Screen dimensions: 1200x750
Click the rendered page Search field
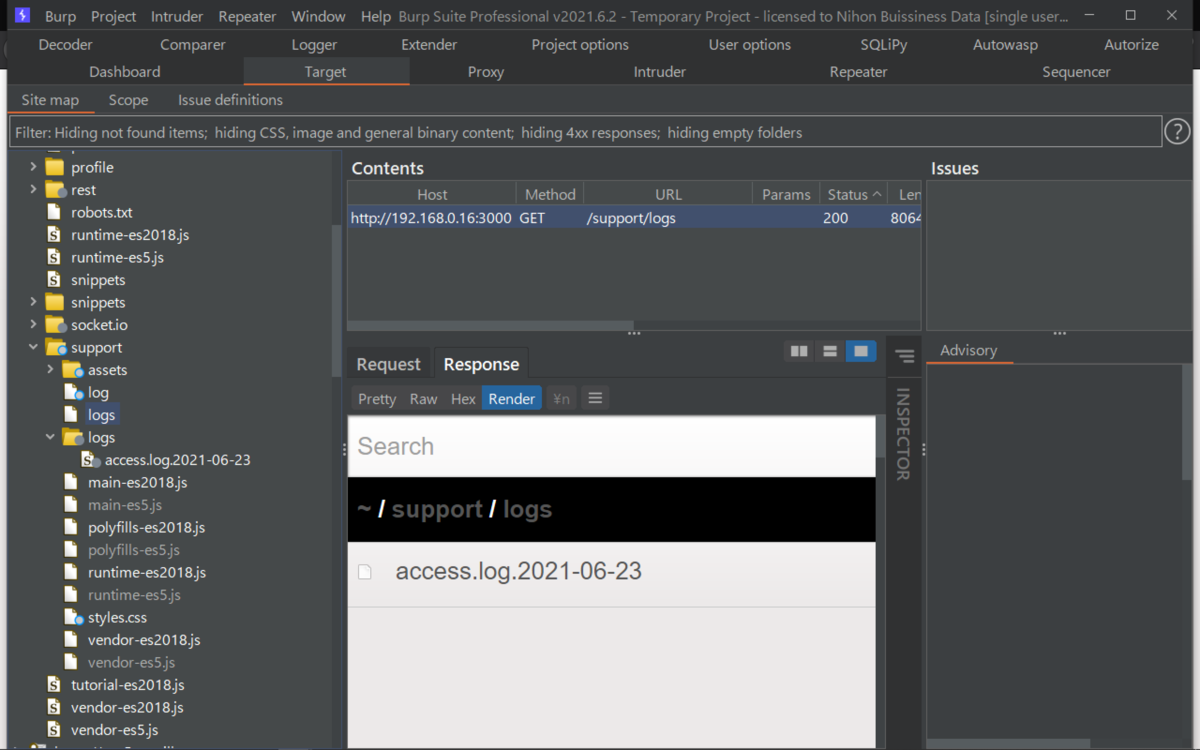coord(611,446)
